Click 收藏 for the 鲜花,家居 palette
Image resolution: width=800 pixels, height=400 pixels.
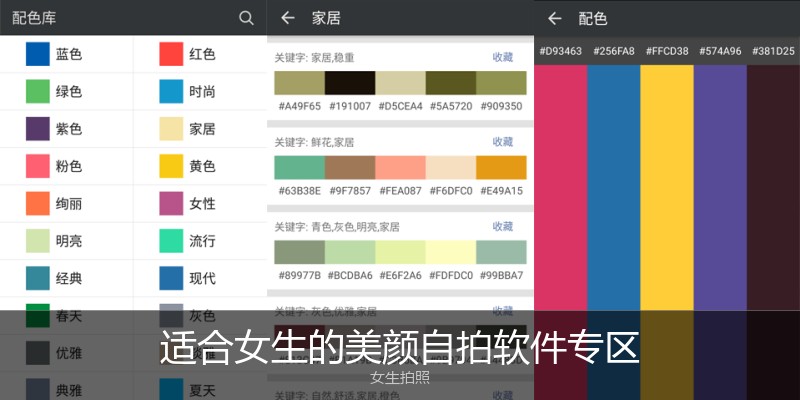[503, 142]
